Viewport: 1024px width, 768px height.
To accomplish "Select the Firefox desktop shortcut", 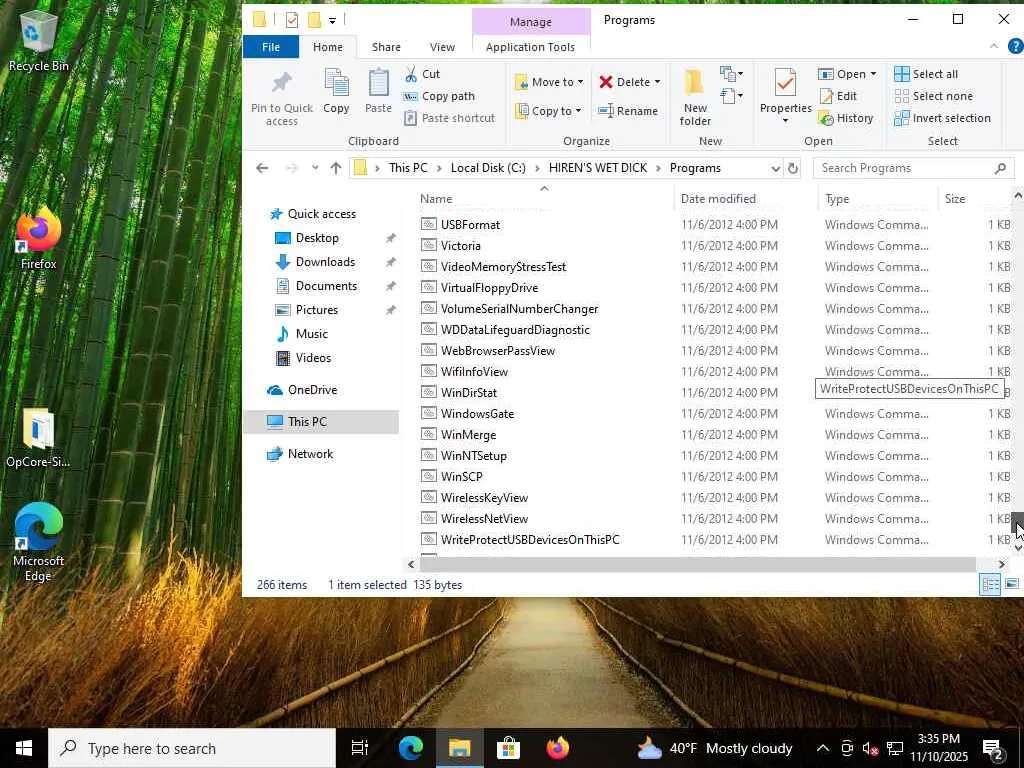I will 39,238.
